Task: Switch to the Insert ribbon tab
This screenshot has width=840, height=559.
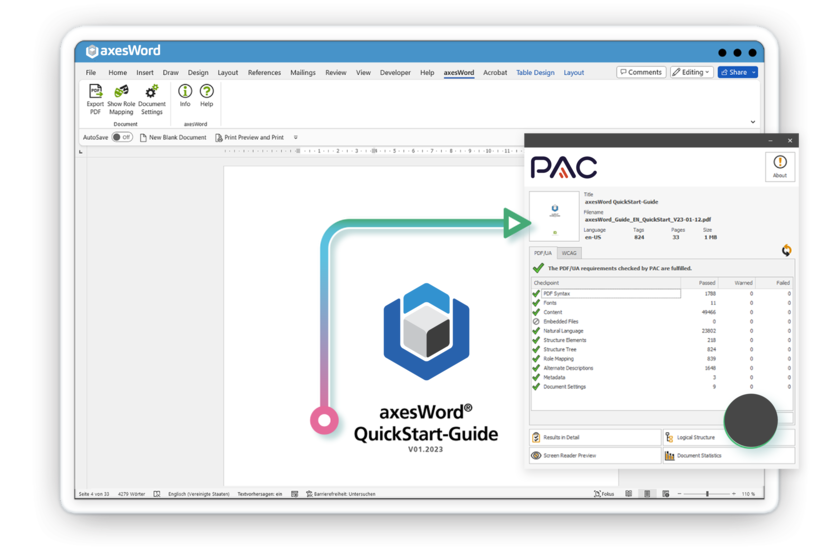Action: (145, 72)
